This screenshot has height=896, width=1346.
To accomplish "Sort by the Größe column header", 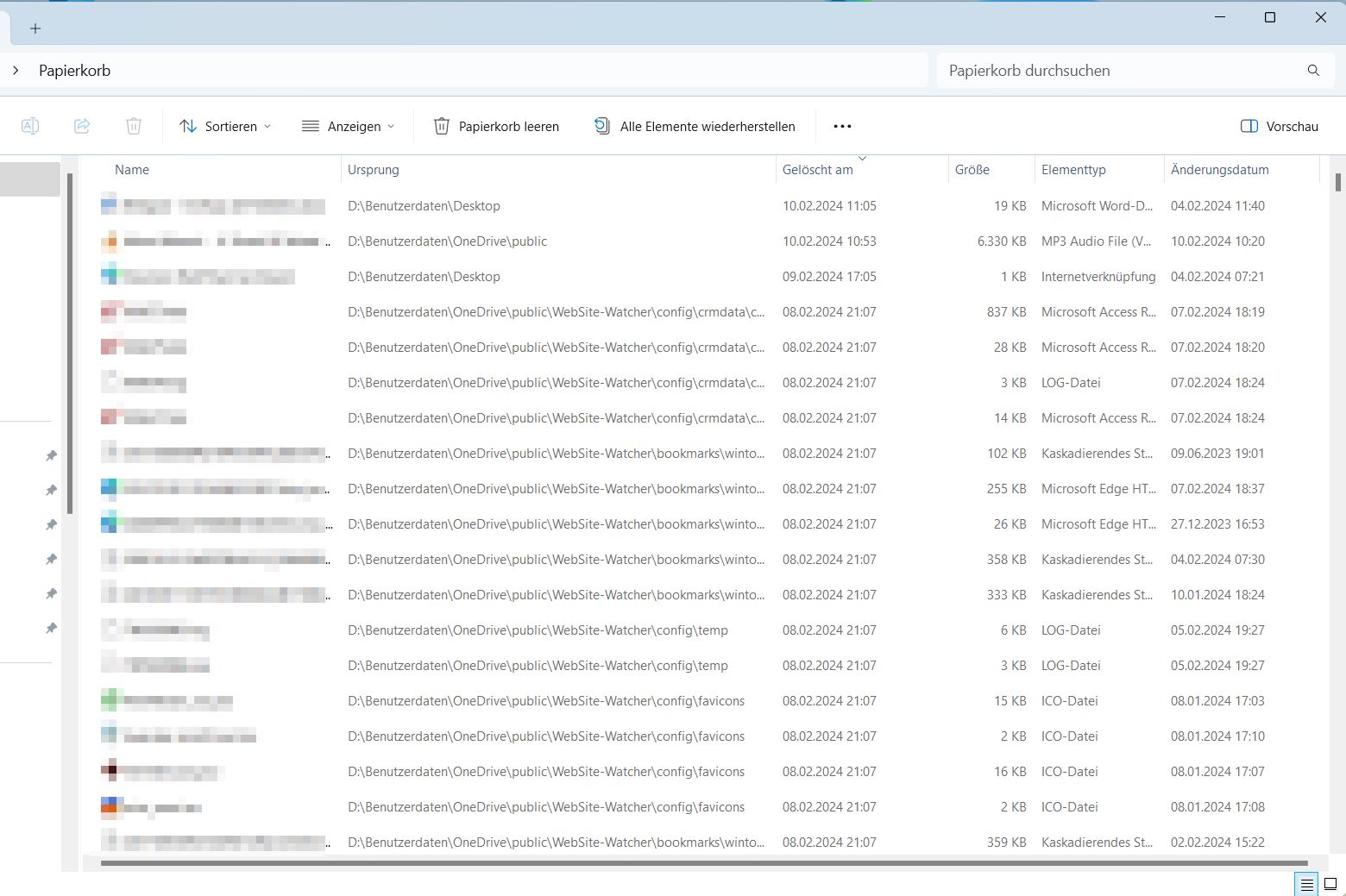I will (972, 170).
